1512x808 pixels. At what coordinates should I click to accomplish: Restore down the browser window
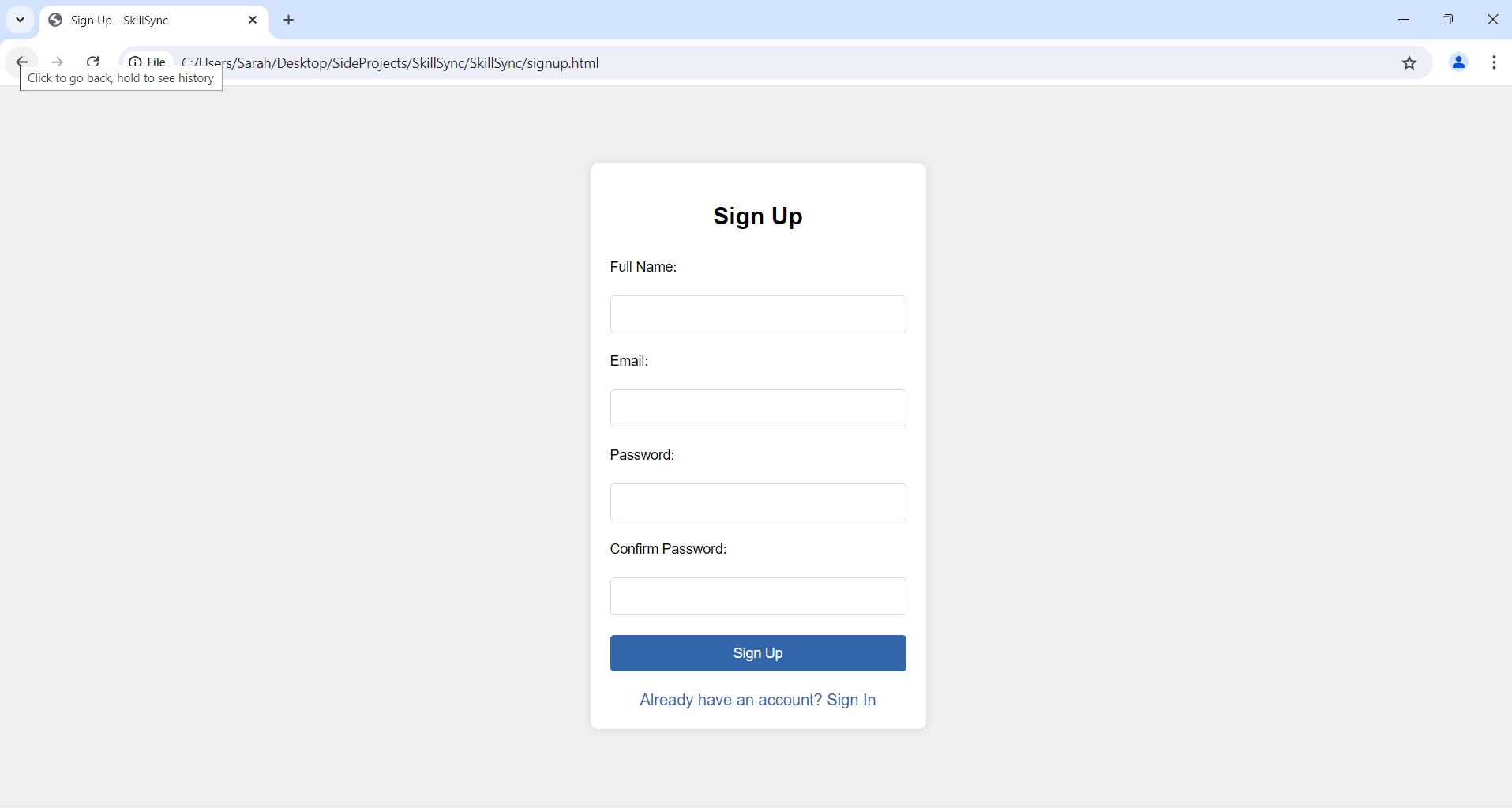[x=1447, y=20]
